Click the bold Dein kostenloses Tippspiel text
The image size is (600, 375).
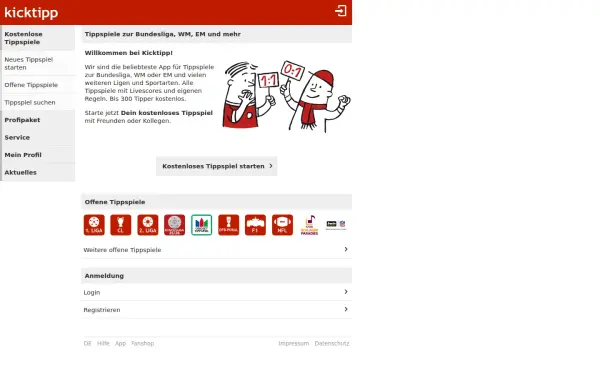coord(166,113)
